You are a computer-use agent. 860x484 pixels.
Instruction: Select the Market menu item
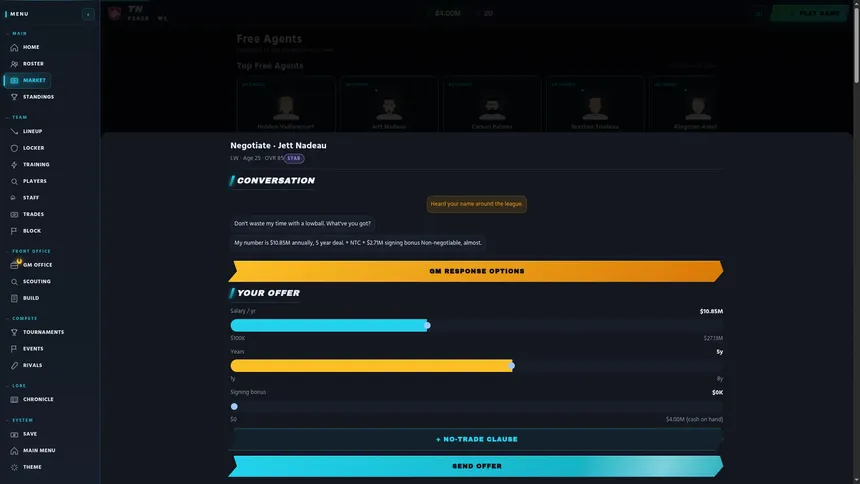27,81
